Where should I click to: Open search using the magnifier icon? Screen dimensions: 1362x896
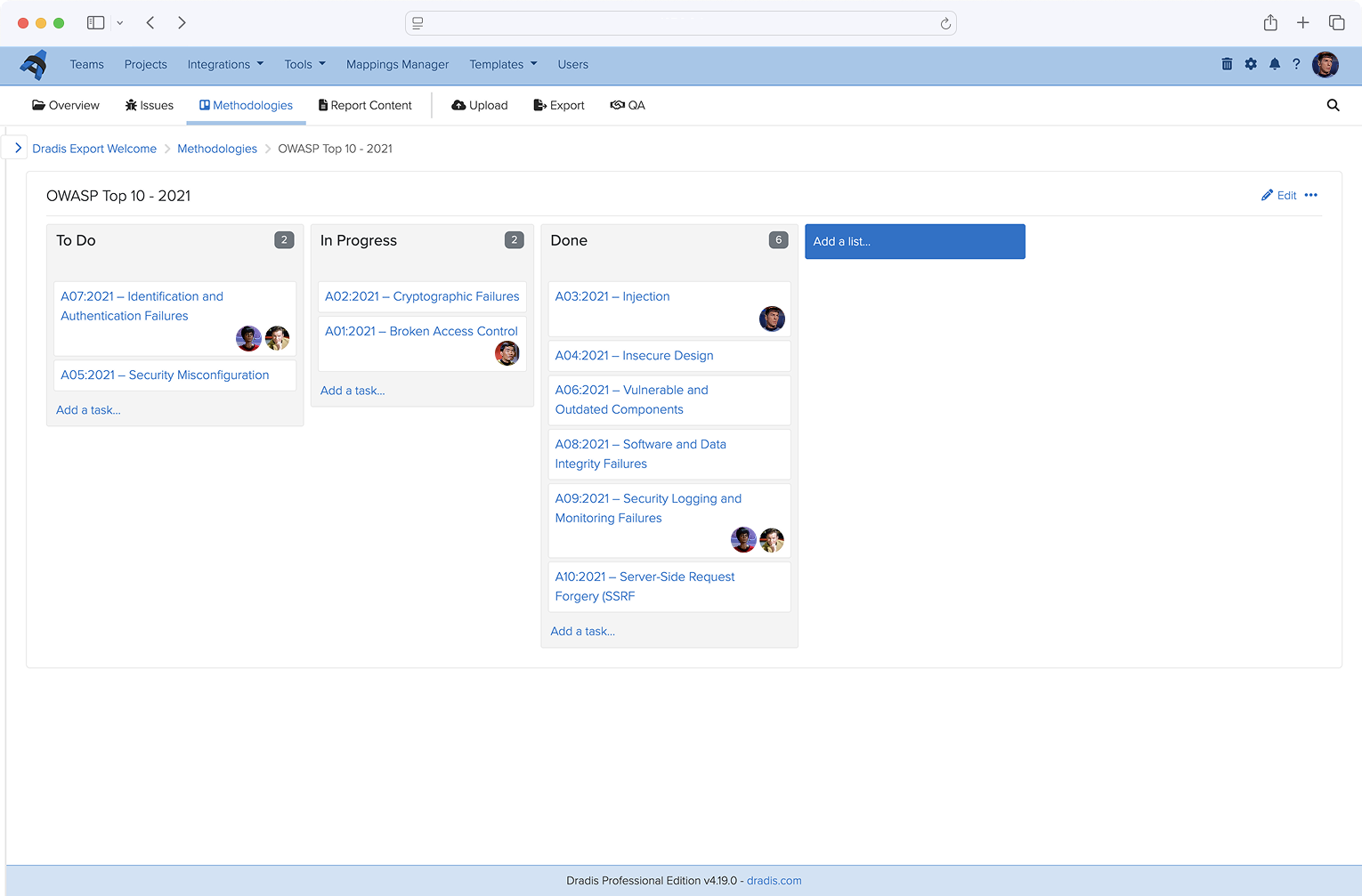pyautogui.click(x=1333, y=105)
